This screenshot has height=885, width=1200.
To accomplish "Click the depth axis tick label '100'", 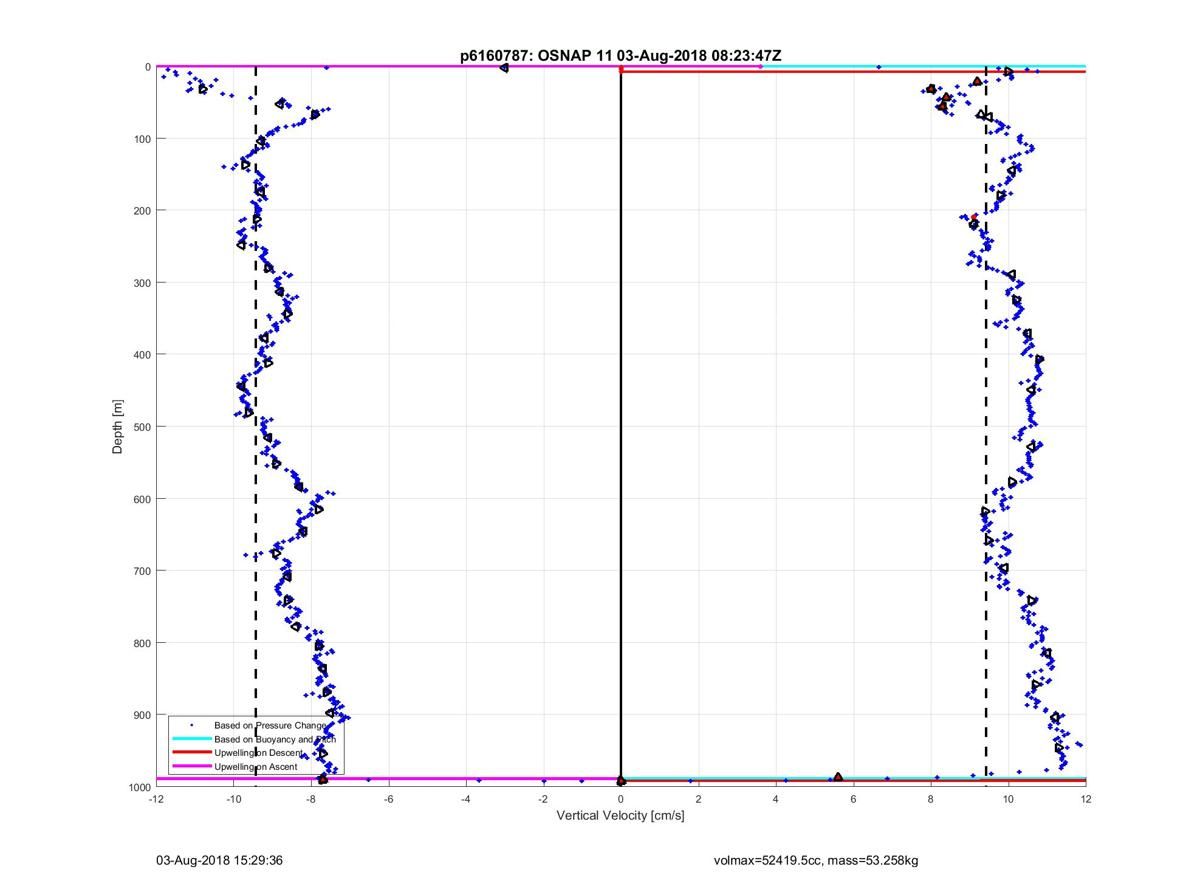I will (x=141, y=139).
